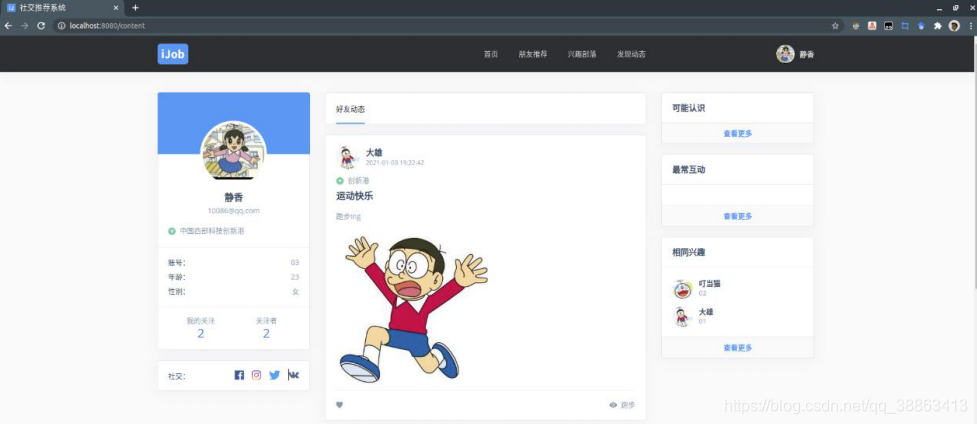The height and width of the screenshot is (424, 977).
Task: Open the Facebook social icon
Action: click(x=239, y=375)
